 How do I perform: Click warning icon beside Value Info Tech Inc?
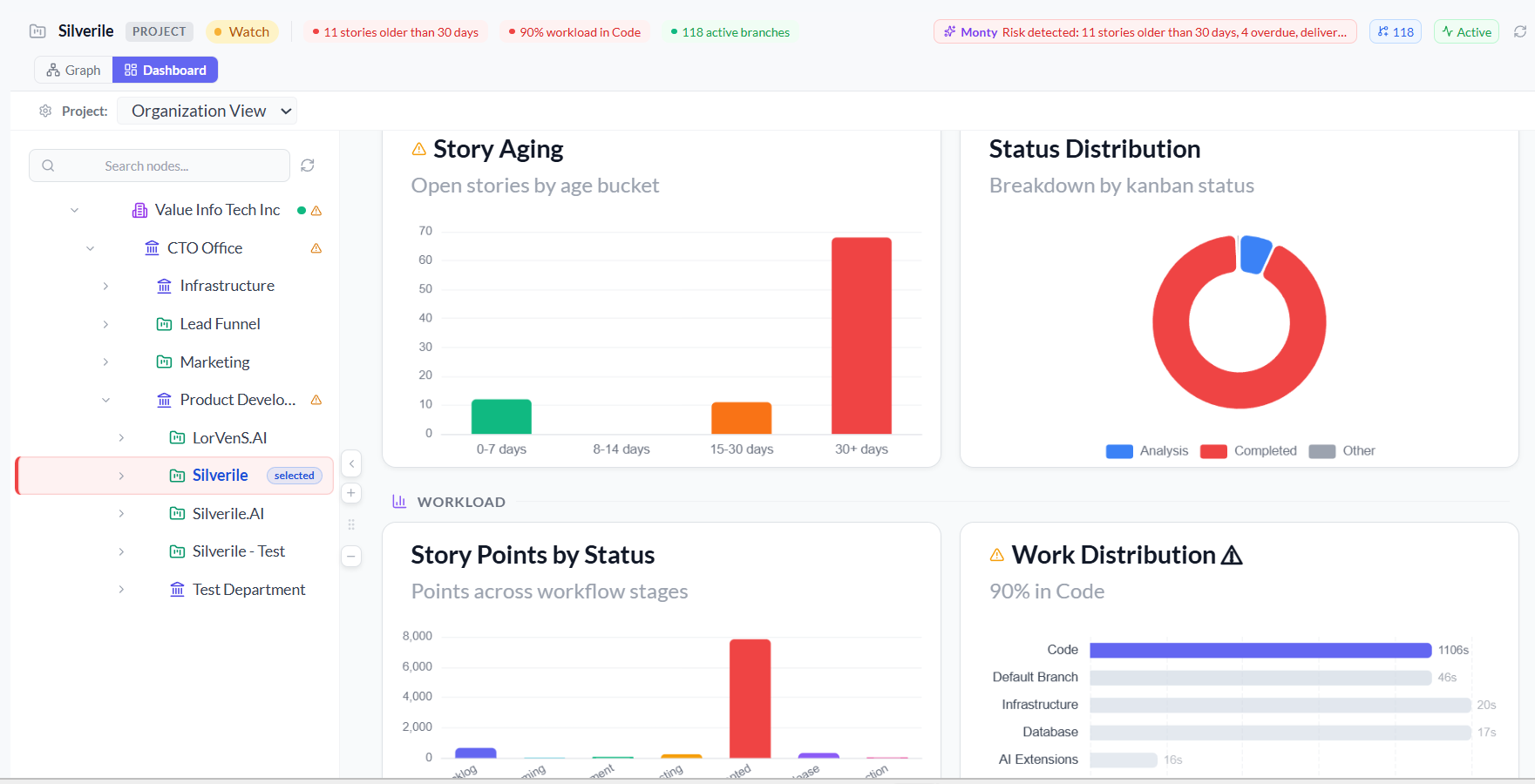[316, 211]
